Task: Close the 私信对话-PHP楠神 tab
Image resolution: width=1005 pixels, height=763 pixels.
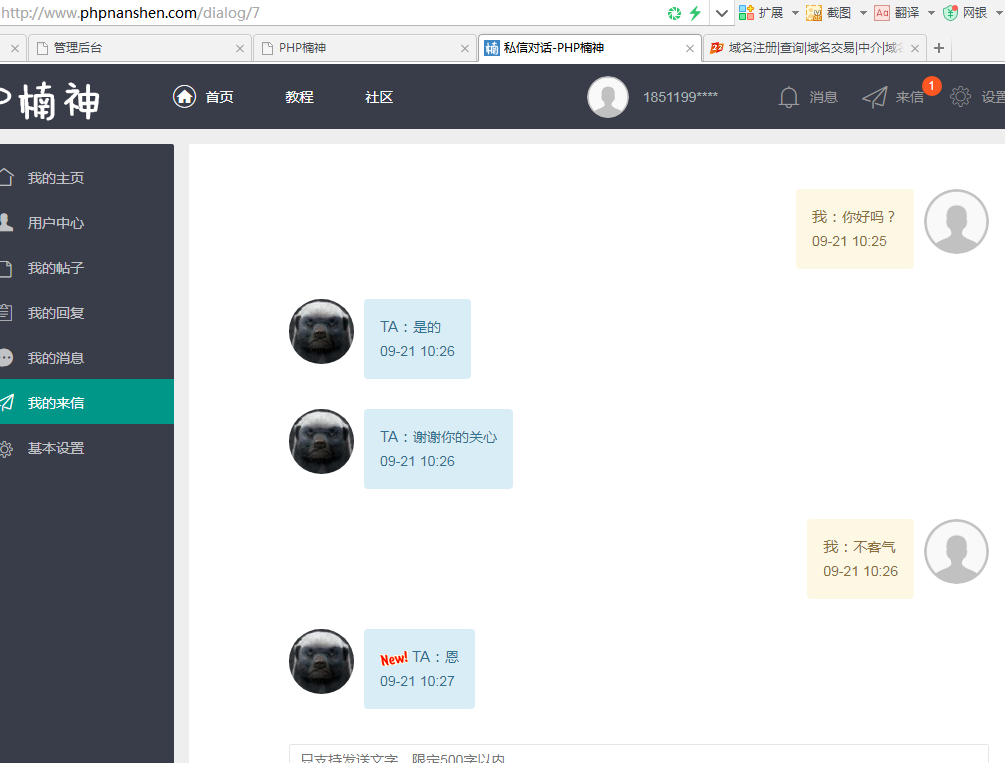Action: tap(690, 49)
